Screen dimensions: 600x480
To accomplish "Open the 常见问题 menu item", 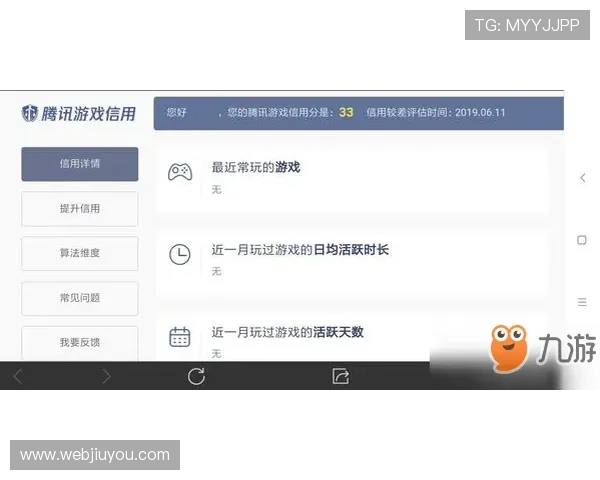I will coord(80,298).
